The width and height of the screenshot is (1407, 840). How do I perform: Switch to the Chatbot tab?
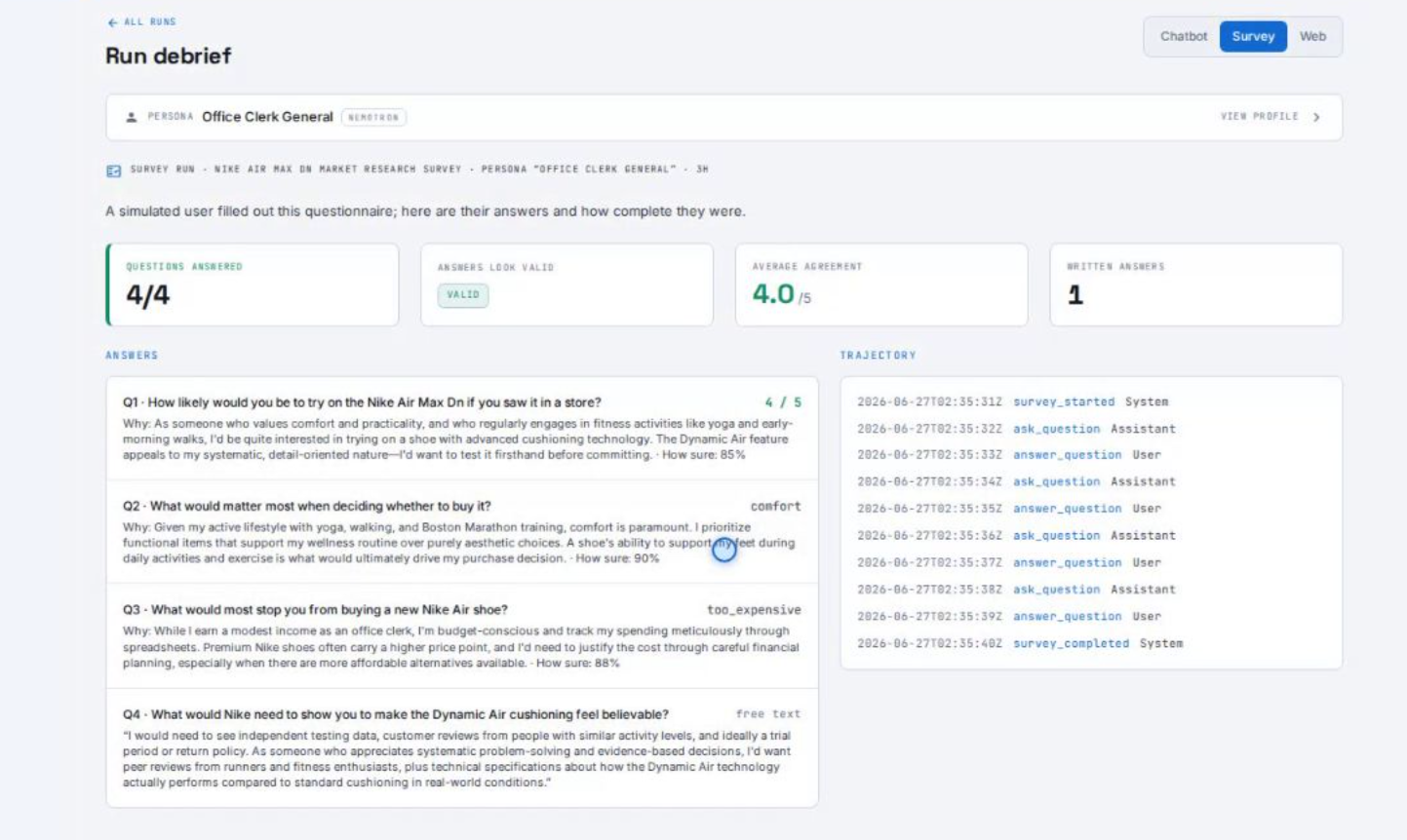1183,36
